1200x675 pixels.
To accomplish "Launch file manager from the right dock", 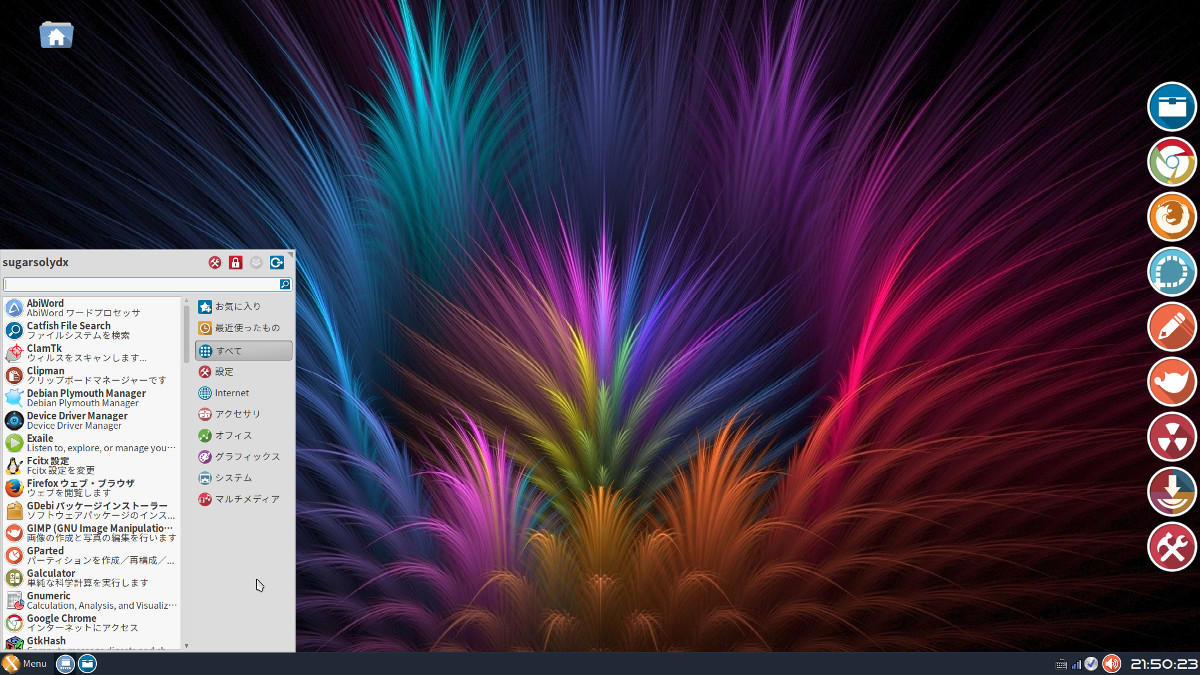I will [x=1172, y=107].
